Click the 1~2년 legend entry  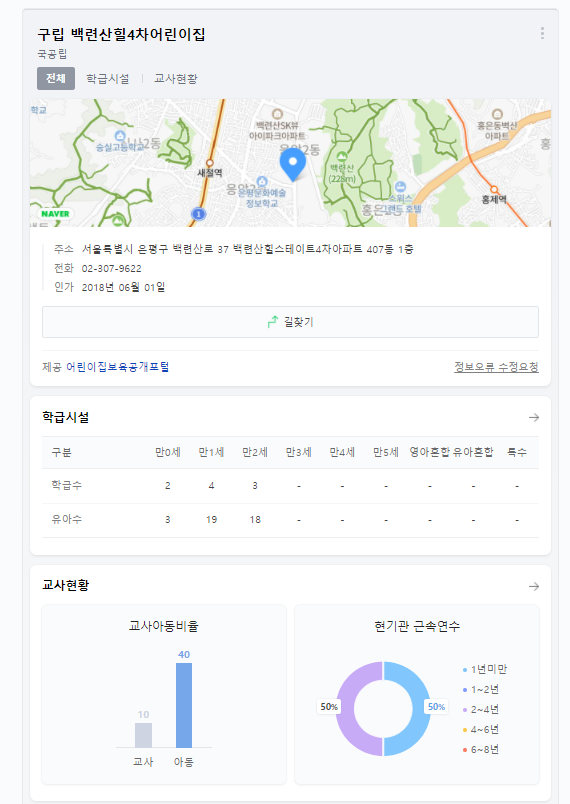point(480,689)
